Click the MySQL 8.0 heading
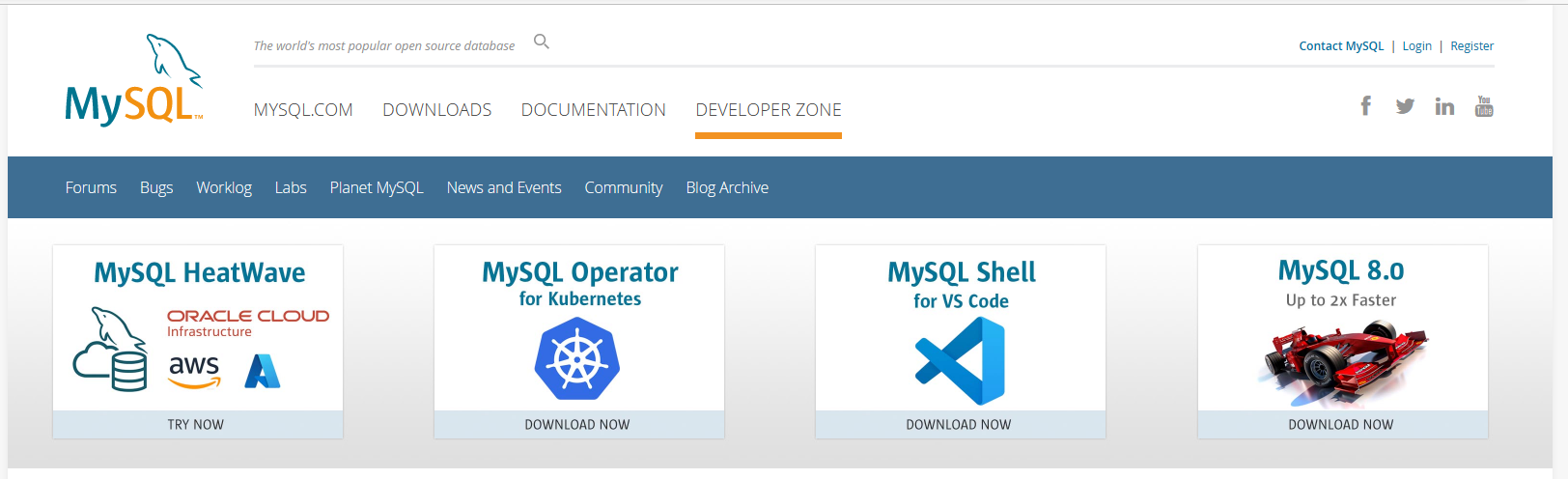1568x479 pixels. (1341, 270)
